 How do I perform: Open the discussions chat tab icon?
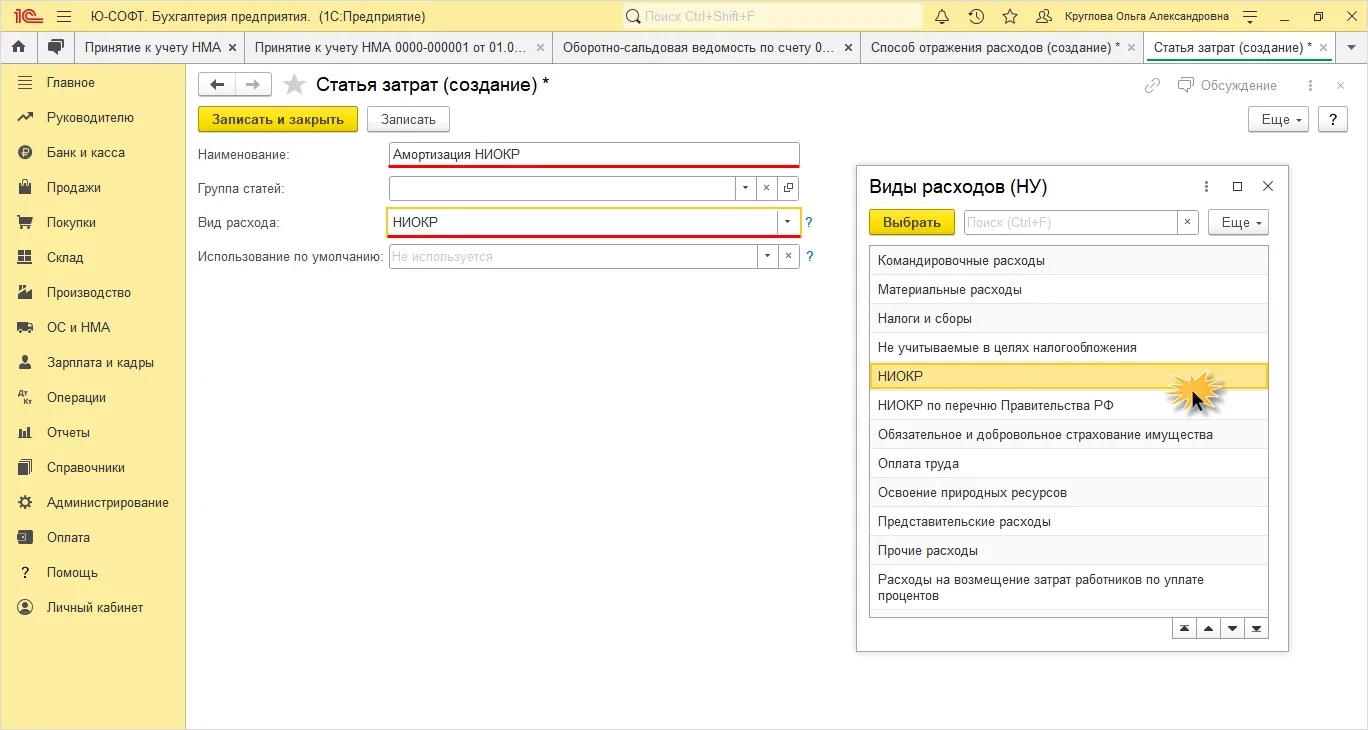55,47
